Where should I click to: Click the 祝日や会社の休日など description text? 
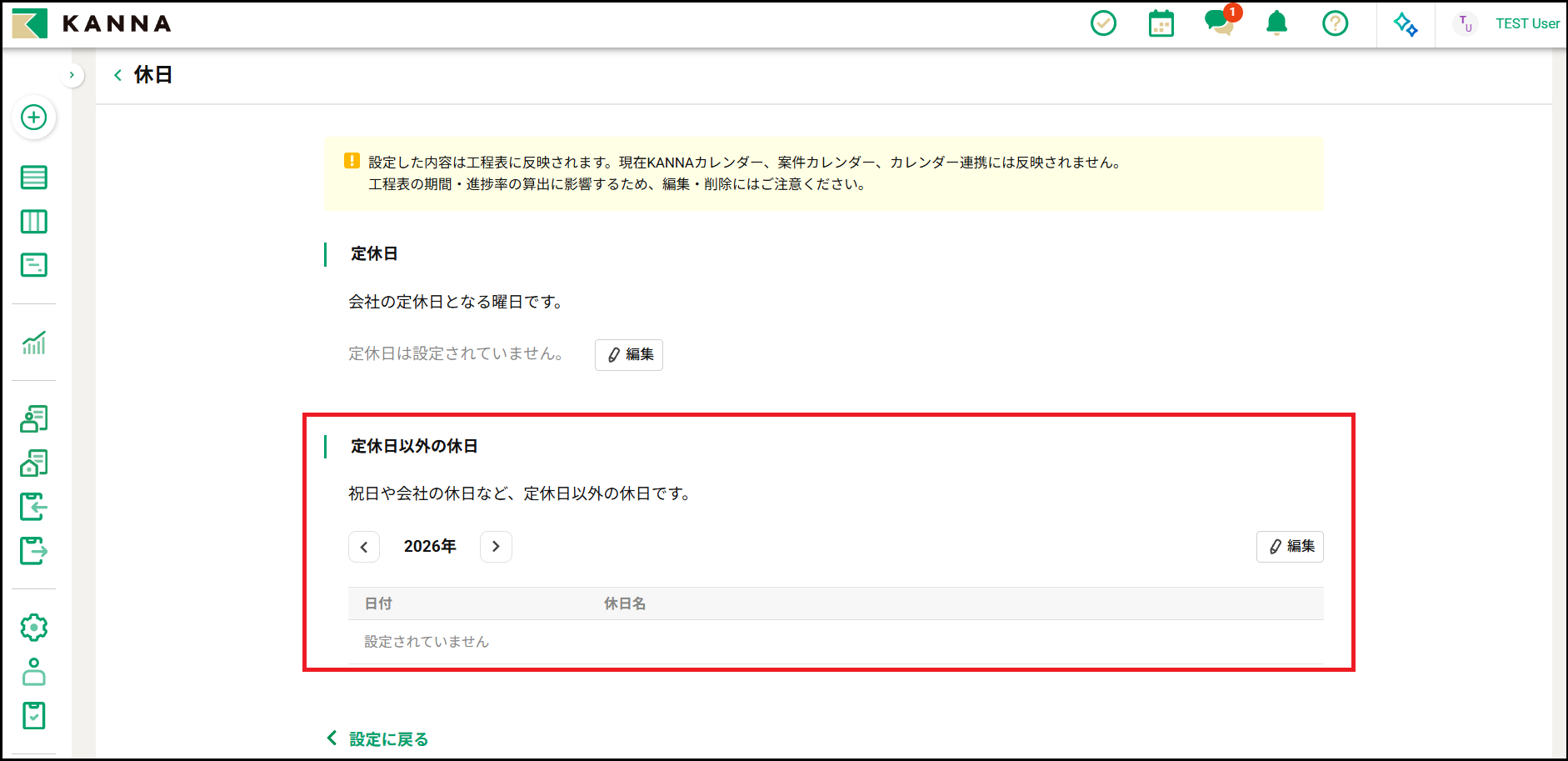point(520,493)
